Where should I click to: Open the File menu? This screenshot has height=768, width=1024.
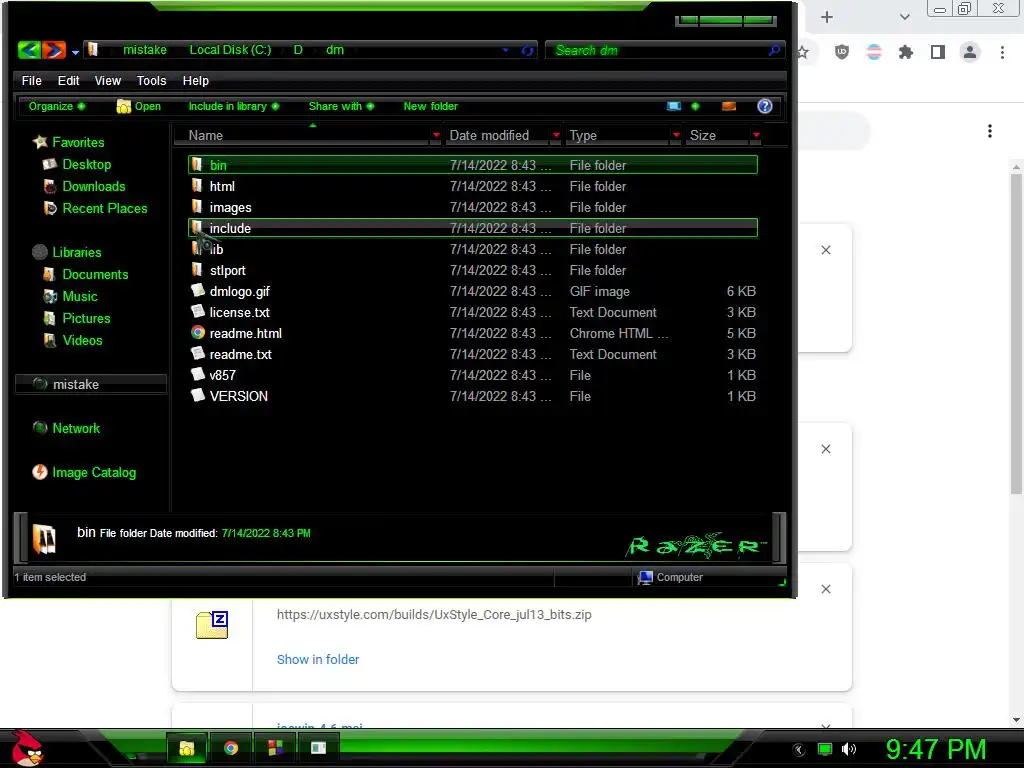[31, 80]
